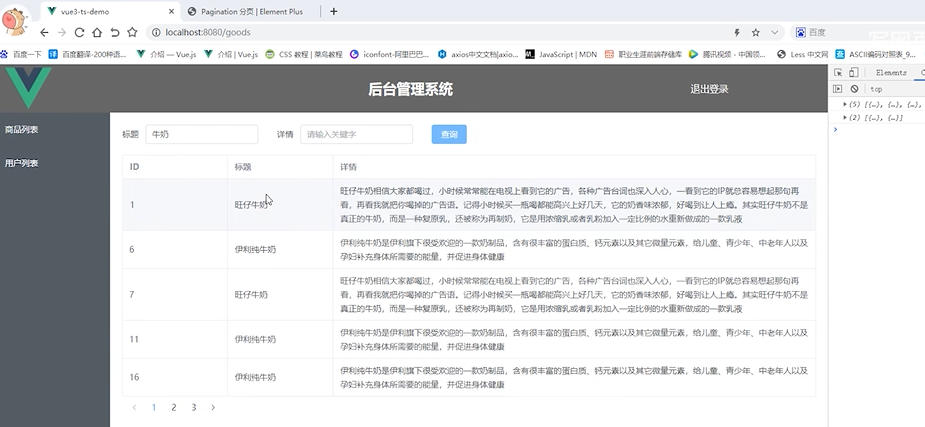
Task: Show the console sidebar icon in DevTools
Action: coord(838,89)
